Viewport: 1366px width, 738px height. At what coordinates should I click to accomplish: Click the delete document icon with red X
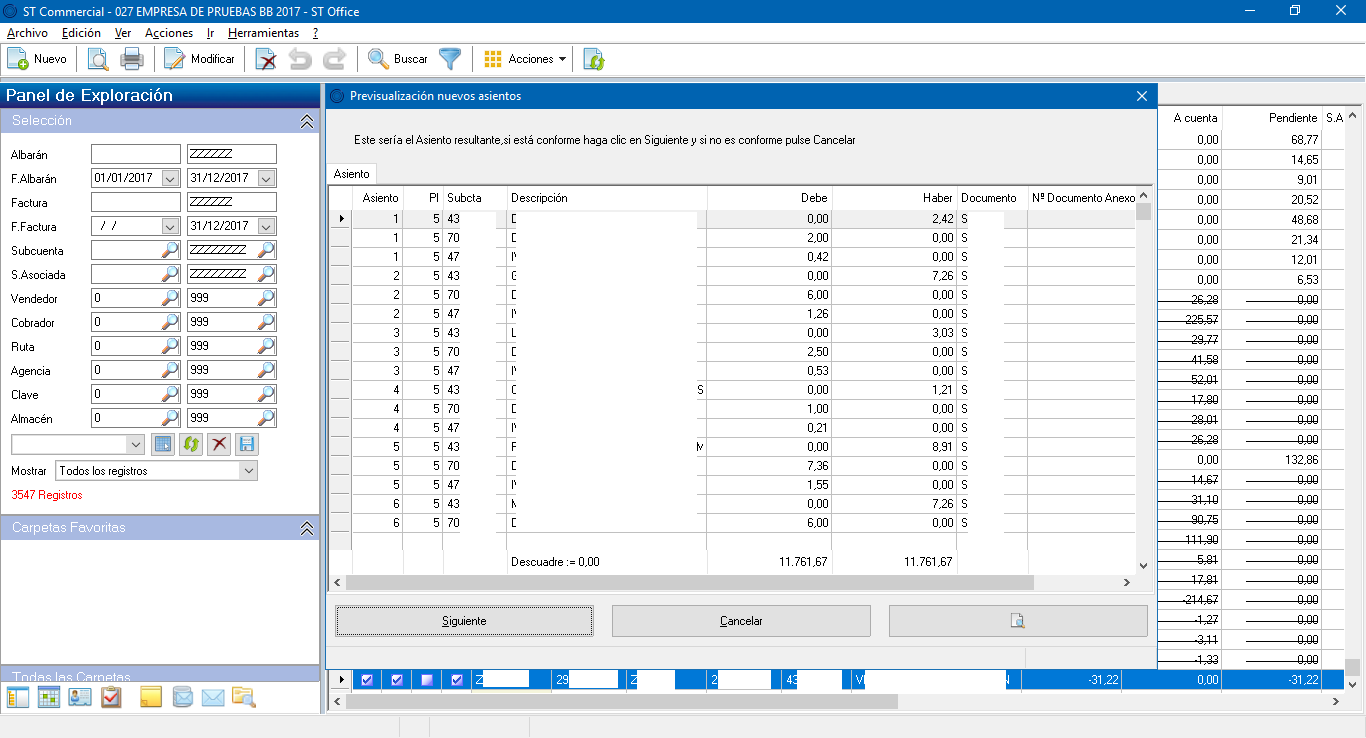(x=266, y=59)
